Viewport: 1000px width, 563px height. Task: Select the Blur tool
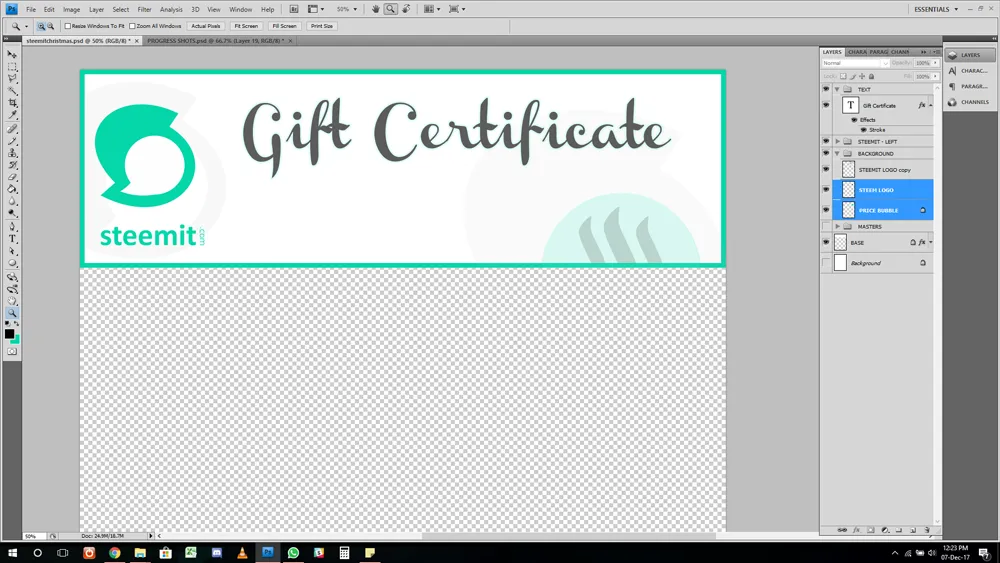pos(12,201)
